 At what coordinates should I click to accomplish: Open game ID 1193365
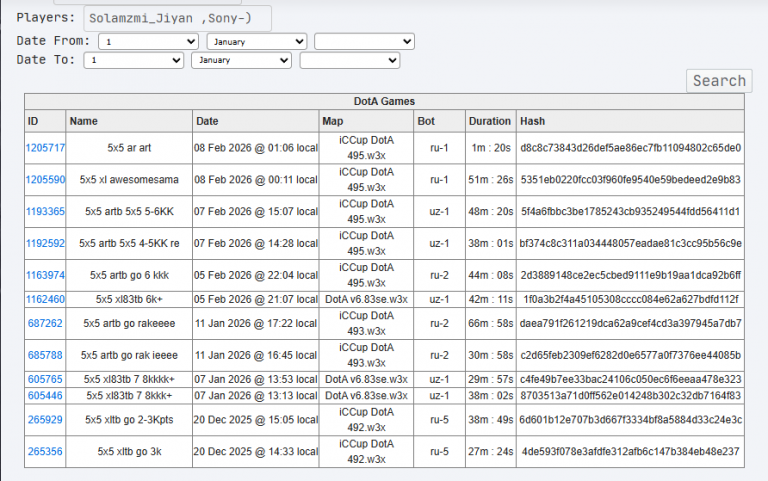(x=45, y=212)
